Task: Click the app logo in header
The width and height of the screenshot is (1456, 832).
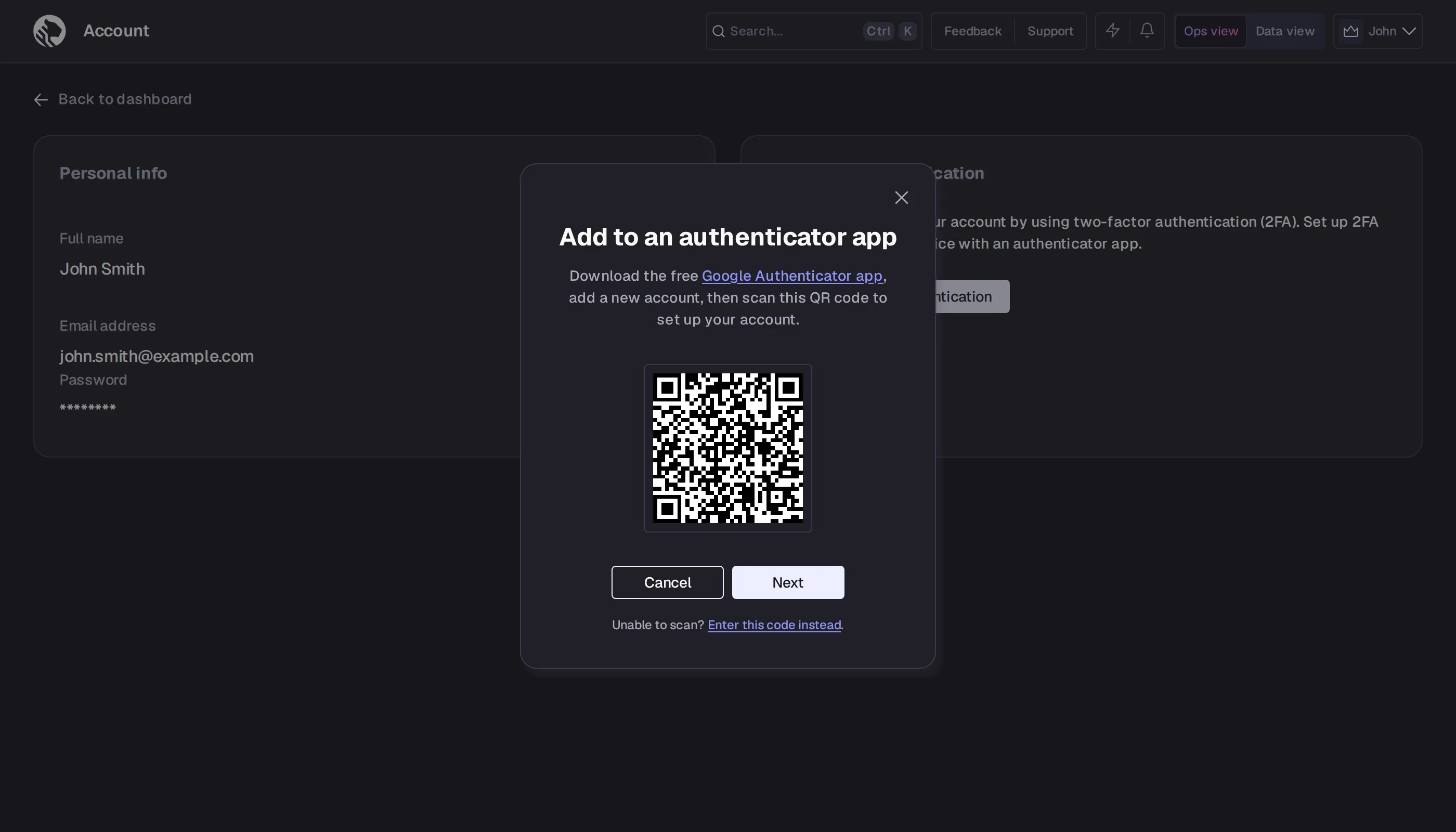Action: pos(49,31)
